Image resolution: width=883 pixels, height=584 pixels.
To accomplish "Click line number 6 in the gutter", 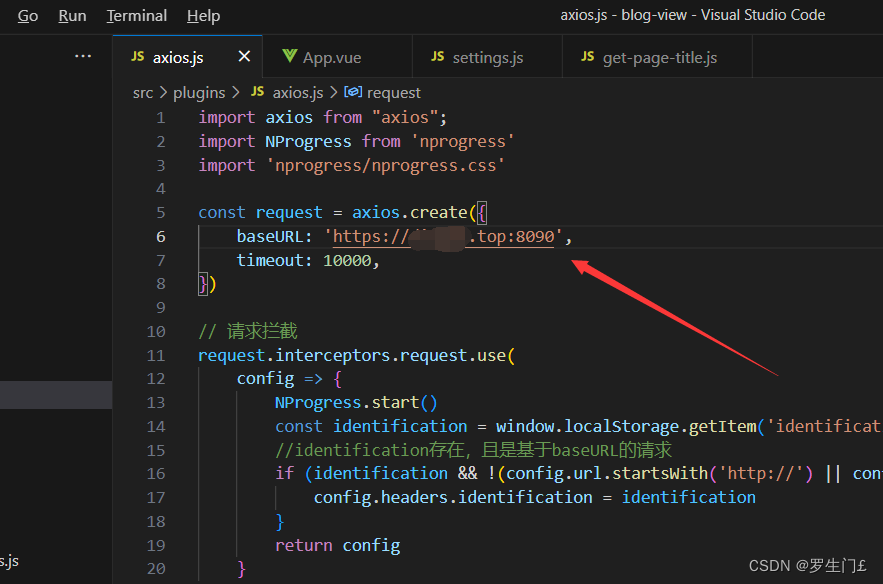I will 160,237.
